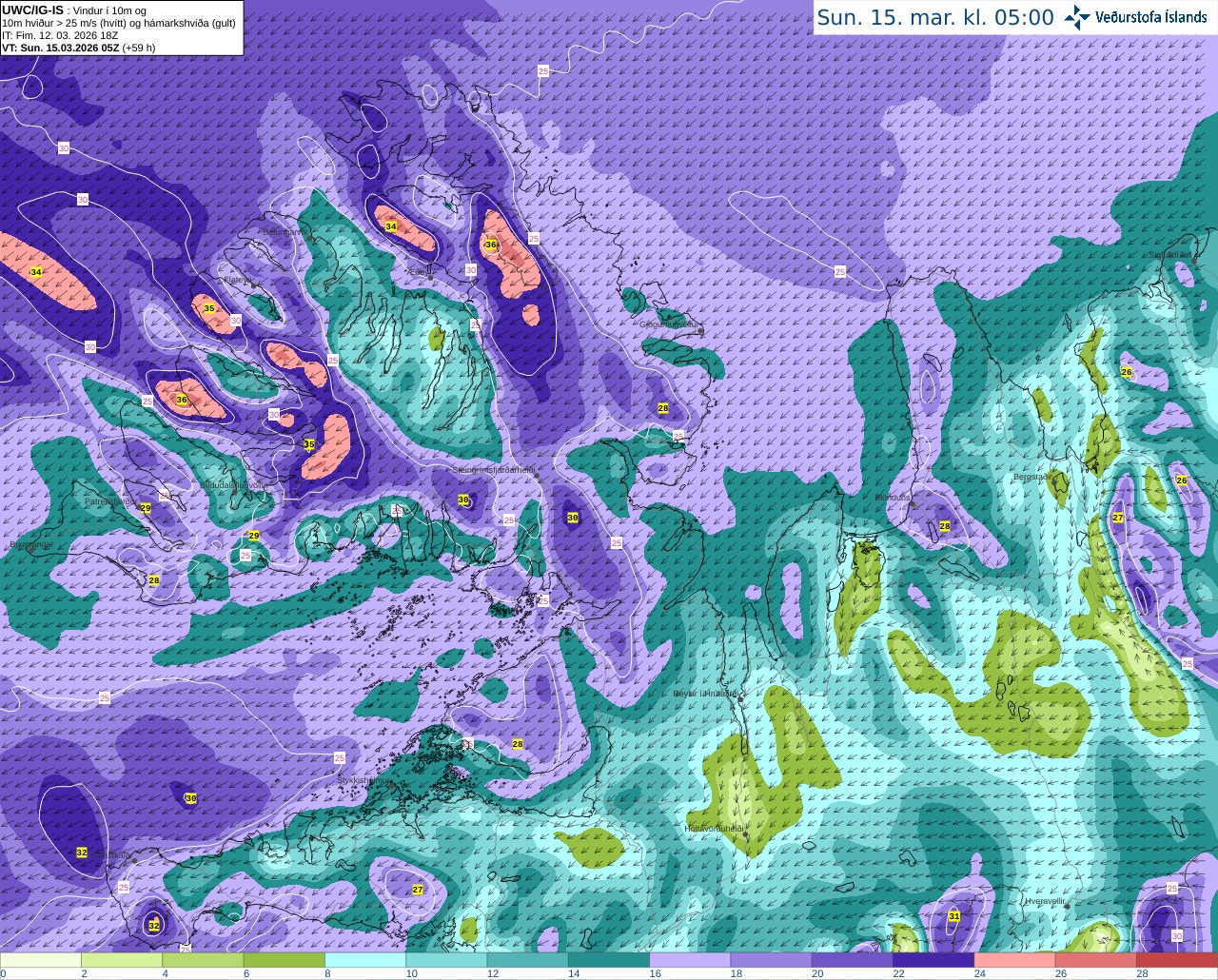The height and width of the screenshot is (980, 1218).
Task: Select the 16–18 m/s light purple swatch
Action: coord(690,960)
